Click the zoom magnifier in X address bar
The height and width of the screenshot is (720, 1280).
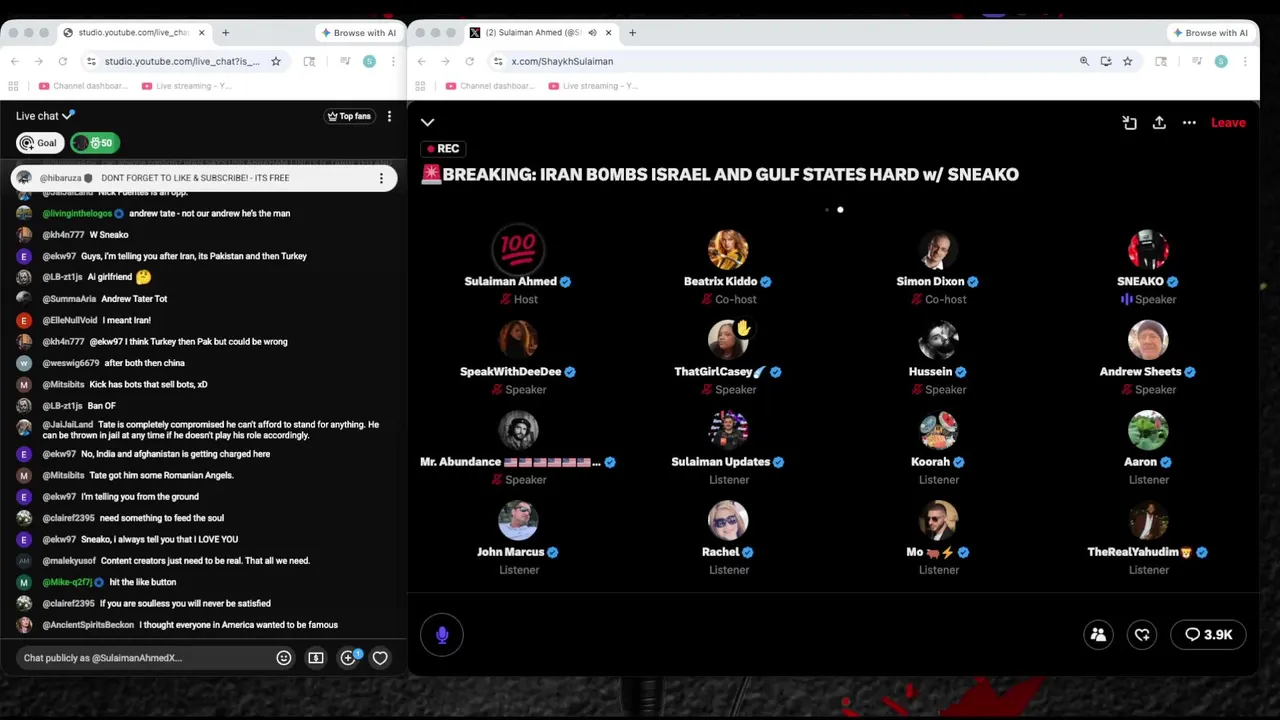tap(1084, 61)
